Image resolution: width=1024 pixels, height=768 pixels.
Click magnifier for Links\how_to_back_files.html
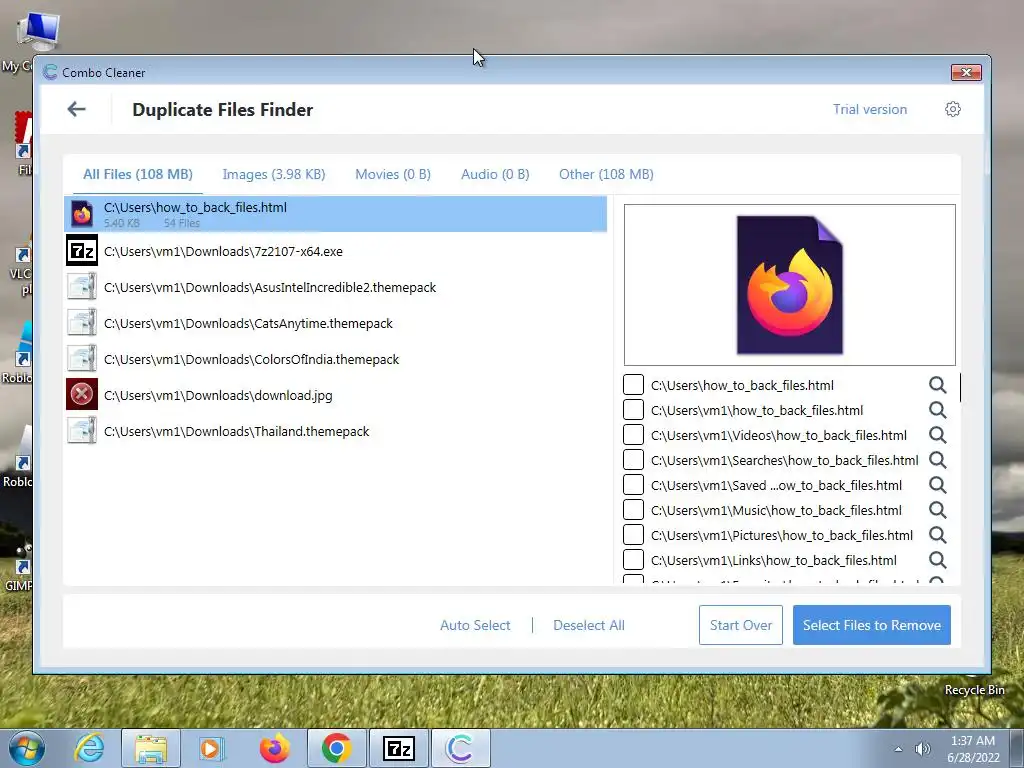(x=937, y=560)
